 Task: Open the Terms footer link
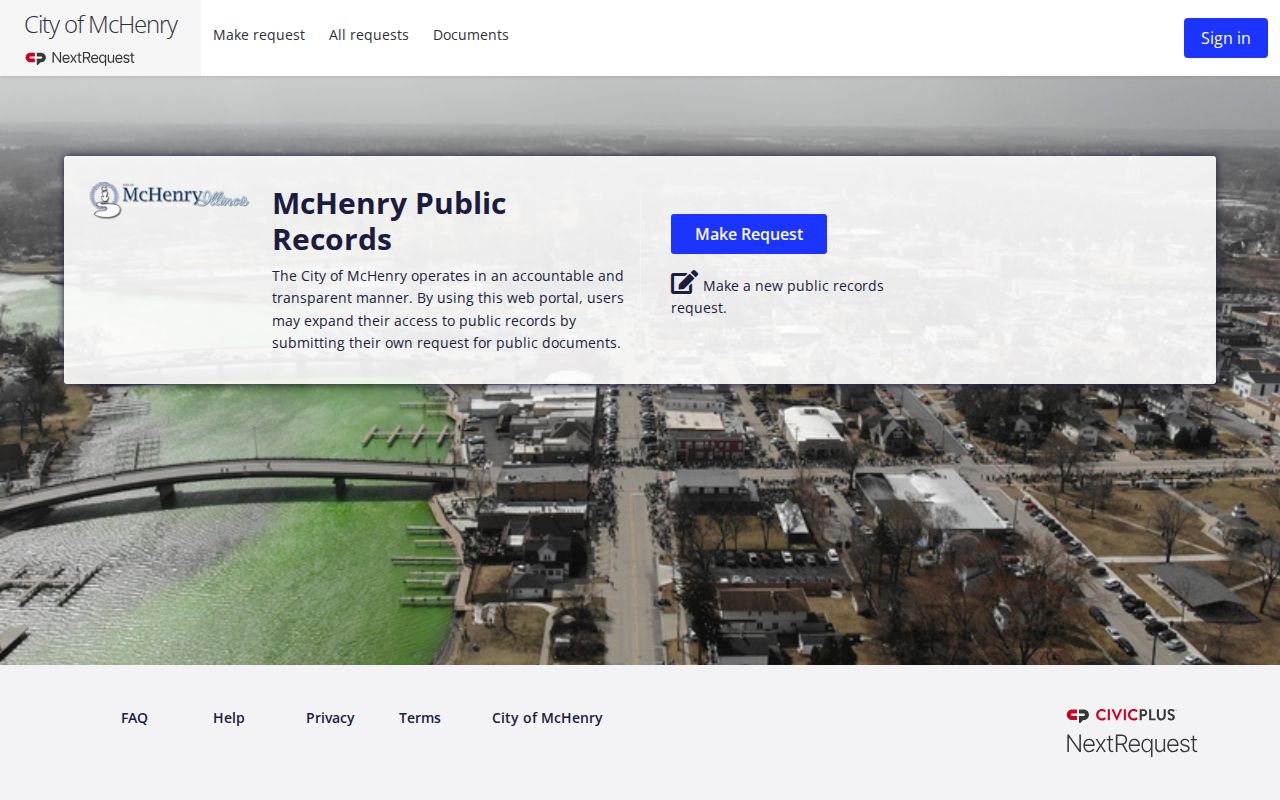point(420,718)
